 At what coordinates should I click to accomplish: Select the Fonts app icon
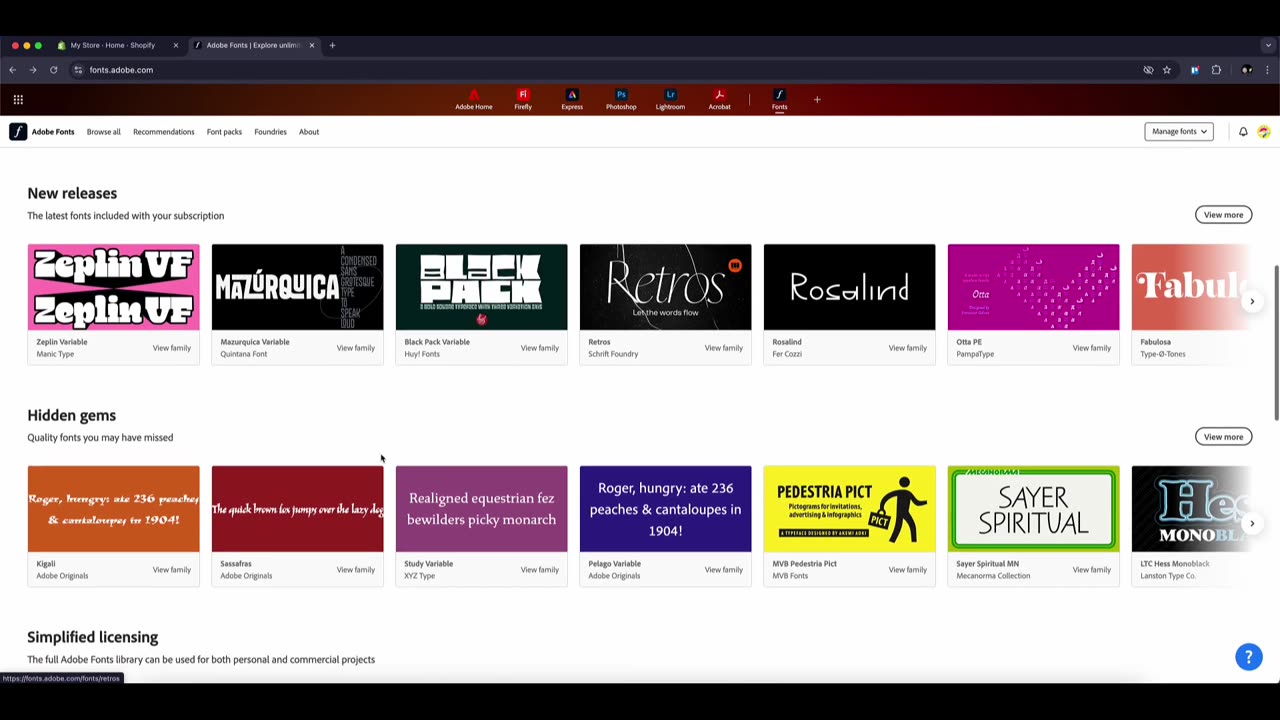tap(779, 100)
